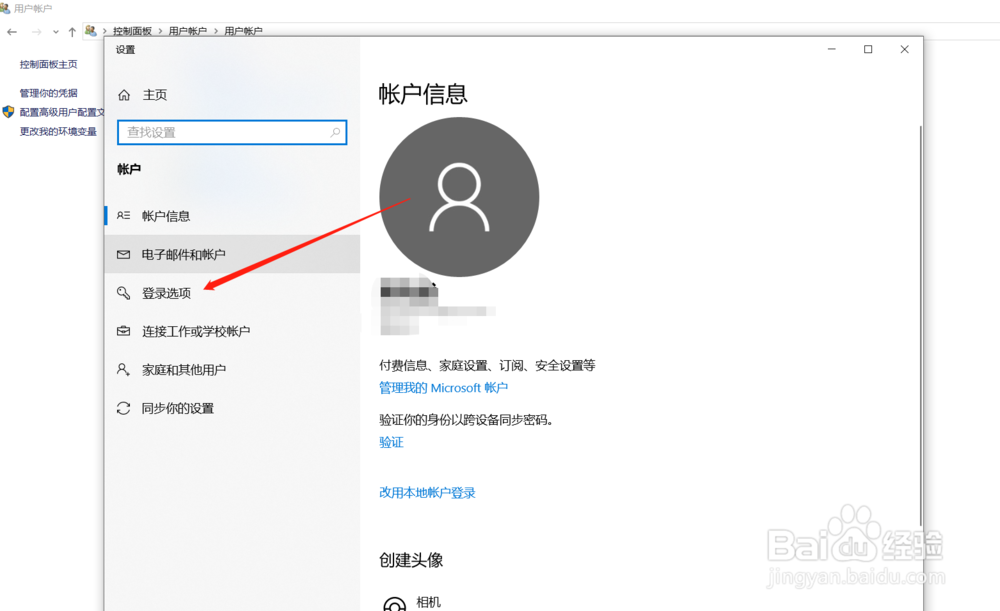Click the 验证 link to verify identity

pyautogui.click(x=391, y=441)
